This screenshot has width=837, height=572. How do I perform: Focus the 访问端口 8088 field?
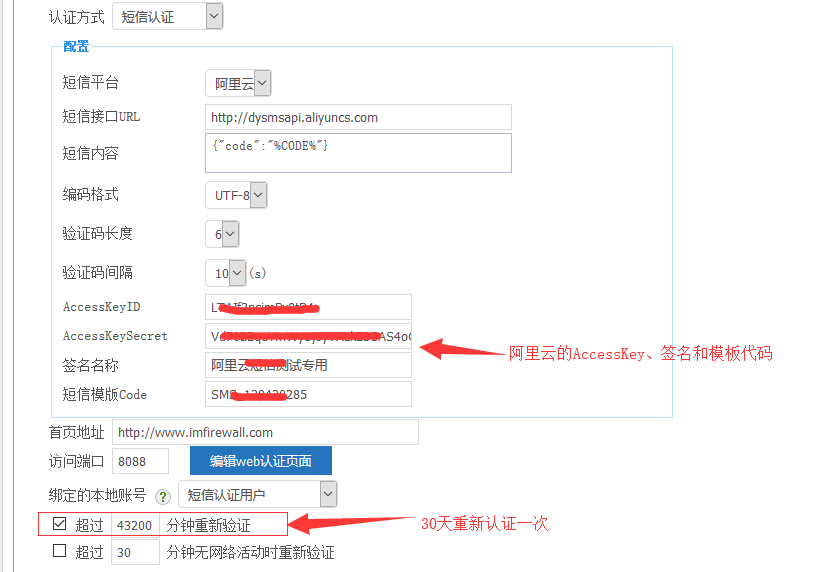[140, 461]
